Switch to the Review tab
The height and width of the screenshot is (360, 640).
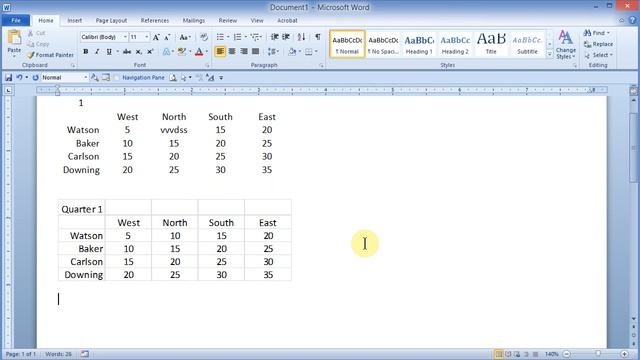point(227,20)
